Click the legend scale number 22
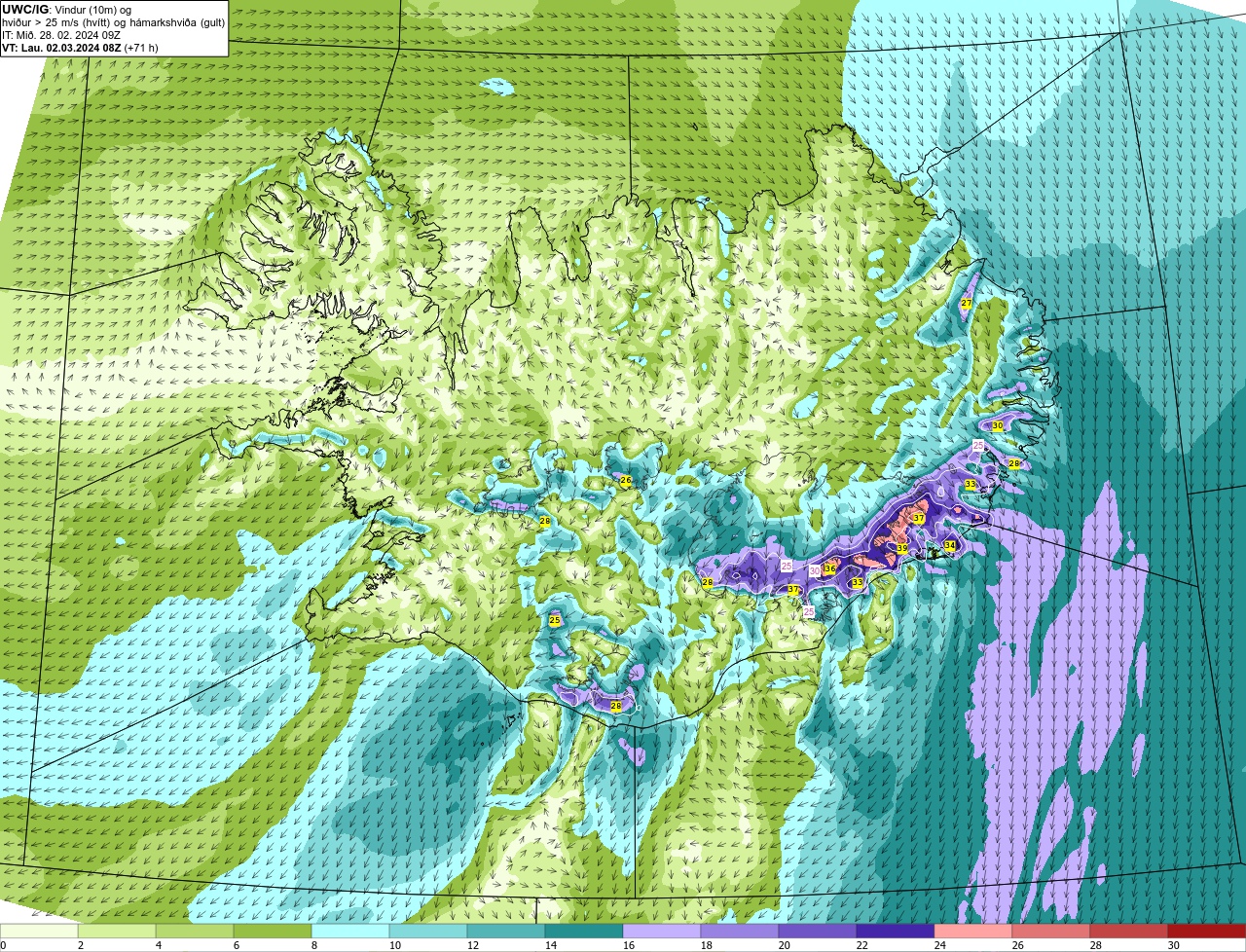The width and height of the screenshot is (1246, 952). 861,945
